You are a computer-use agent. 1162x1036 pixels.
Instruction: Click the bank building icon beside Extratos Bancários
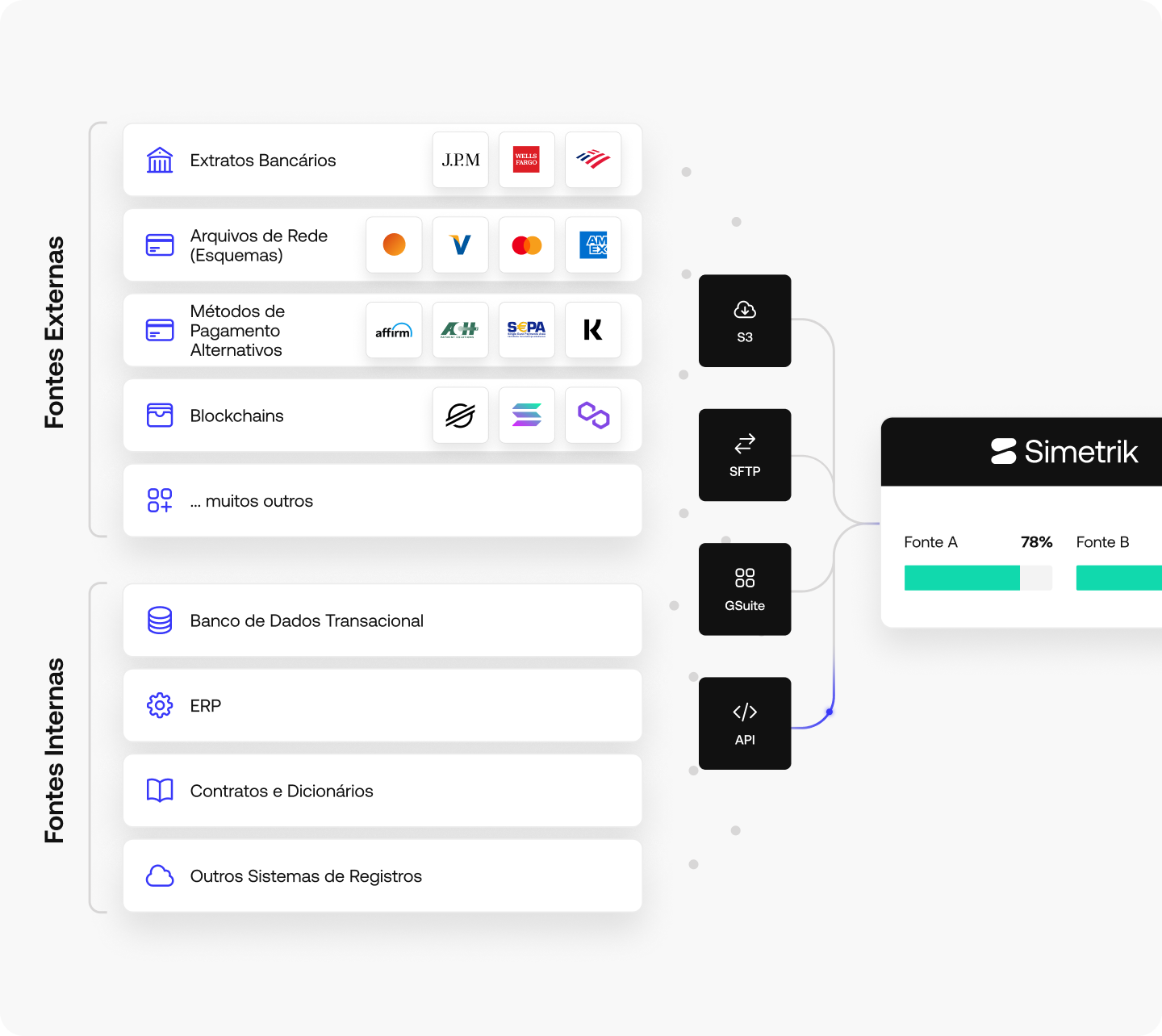pyautogui.click(x=160, y=160)
